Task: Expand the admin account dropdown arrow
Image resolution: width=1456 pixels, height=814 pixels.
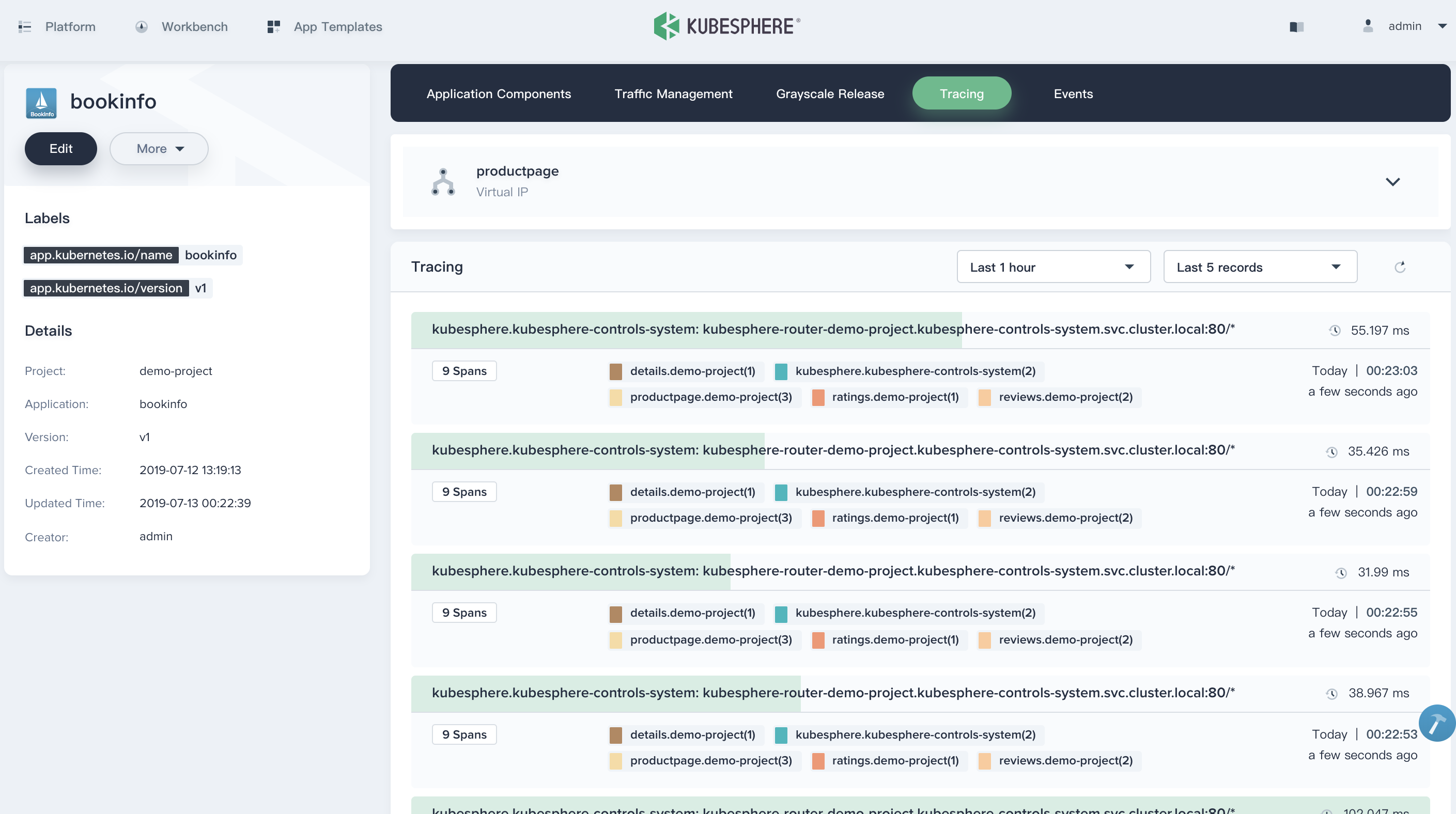Action: 1442,26
